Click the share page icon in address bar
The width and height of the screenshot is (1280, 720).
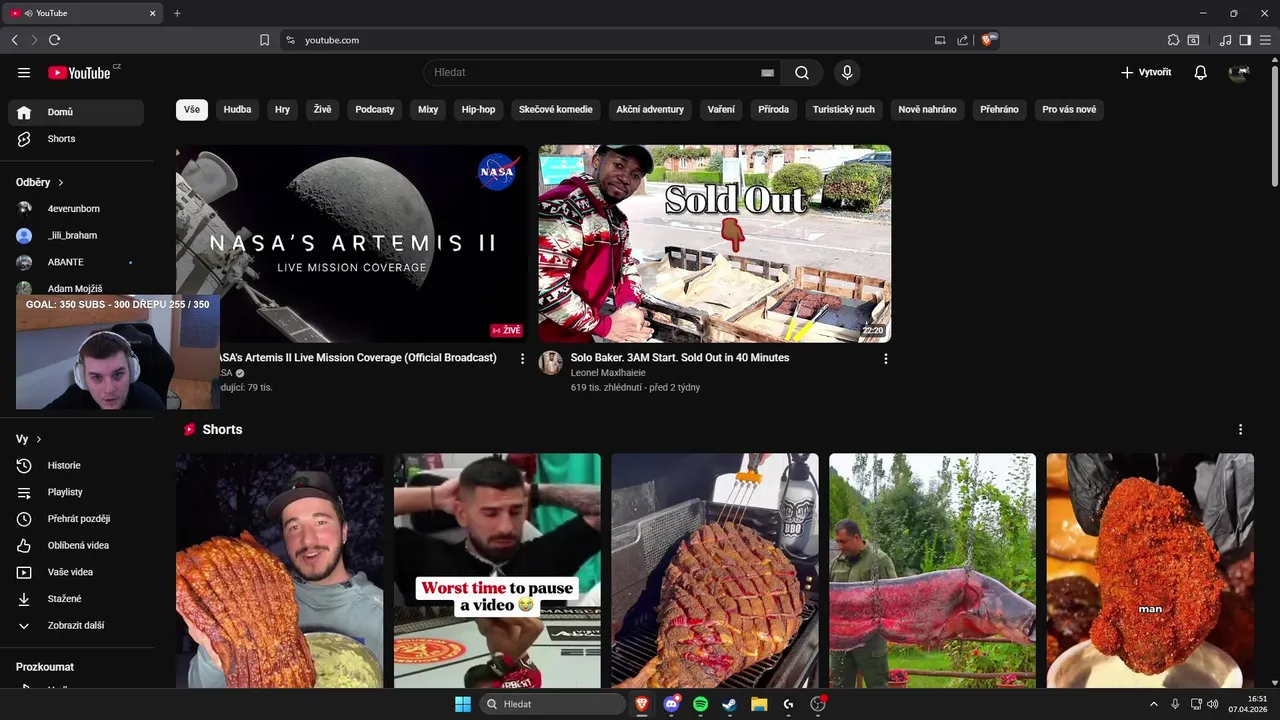[x=962, y=40]
